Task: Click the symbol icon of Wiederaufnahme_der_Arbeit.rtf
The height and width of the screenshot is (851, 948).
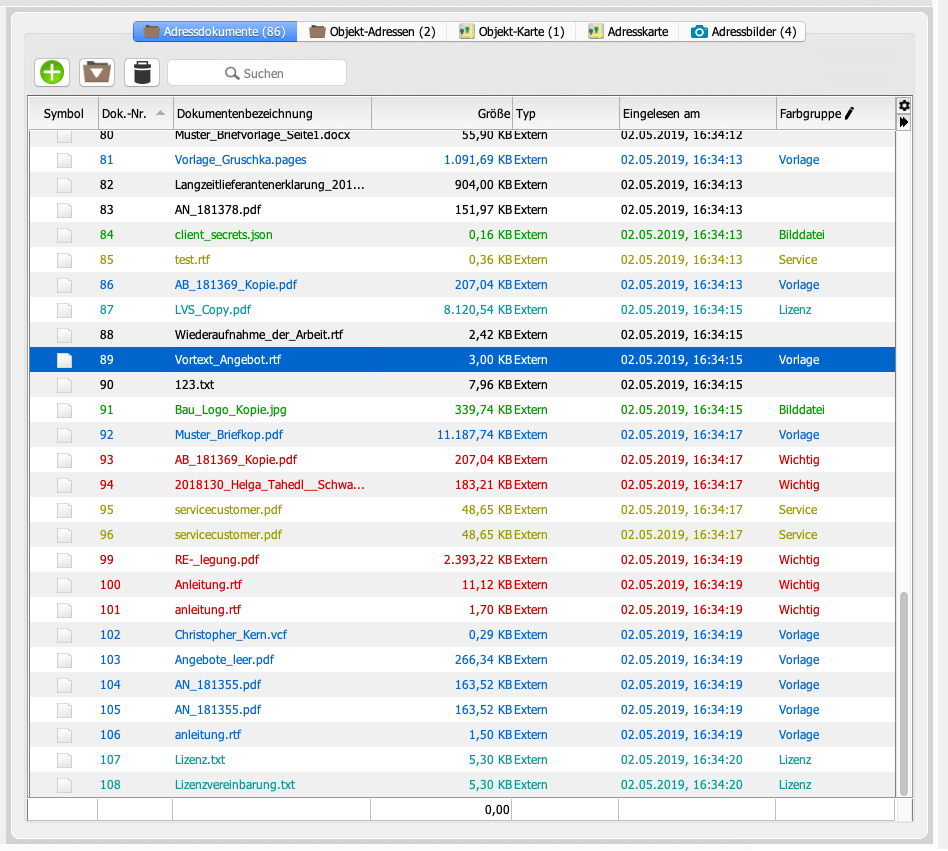Action: coord(64,335)
